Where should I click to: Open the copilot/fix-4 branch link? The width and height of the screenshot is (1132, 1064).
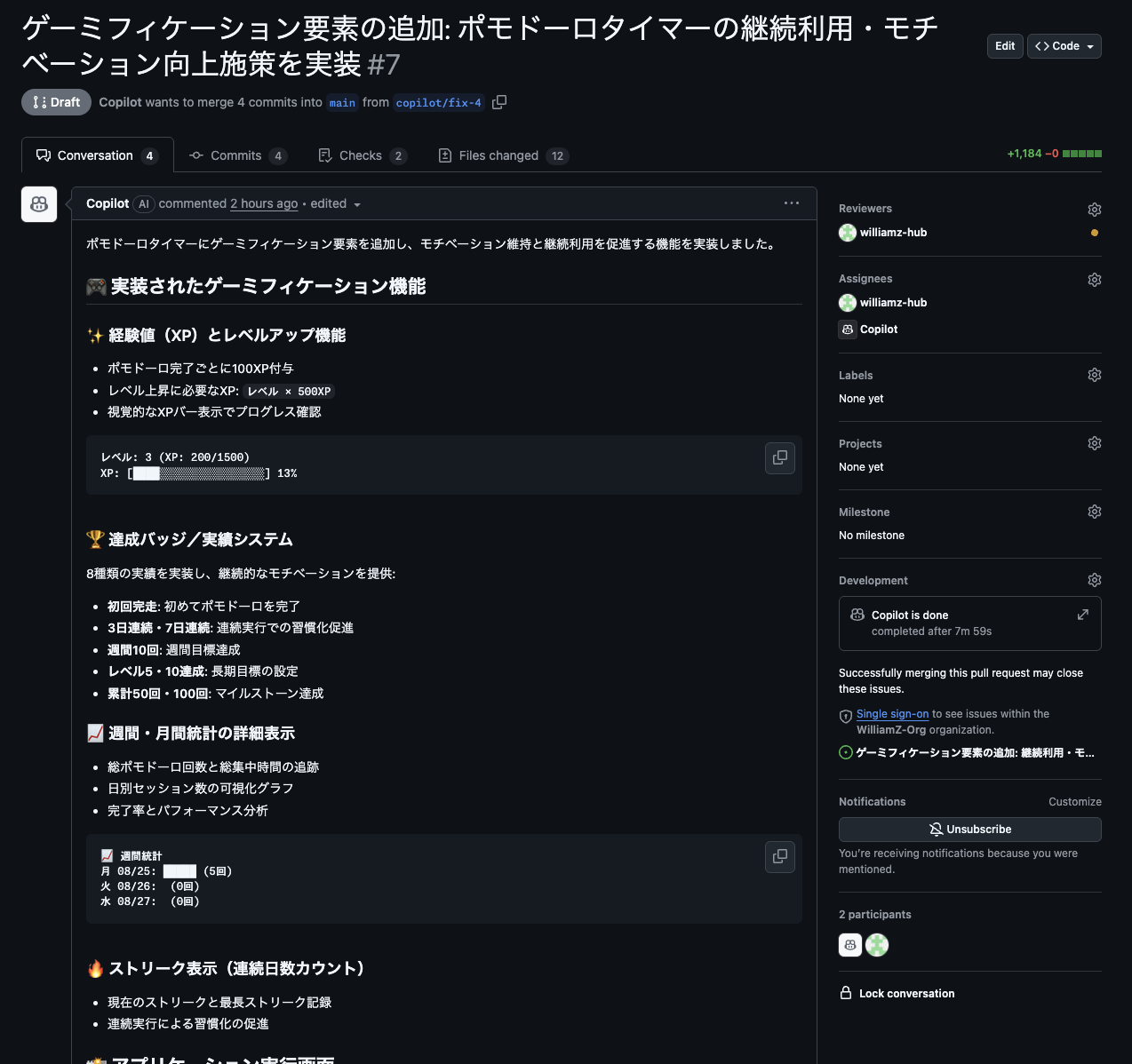pos(439,103)
